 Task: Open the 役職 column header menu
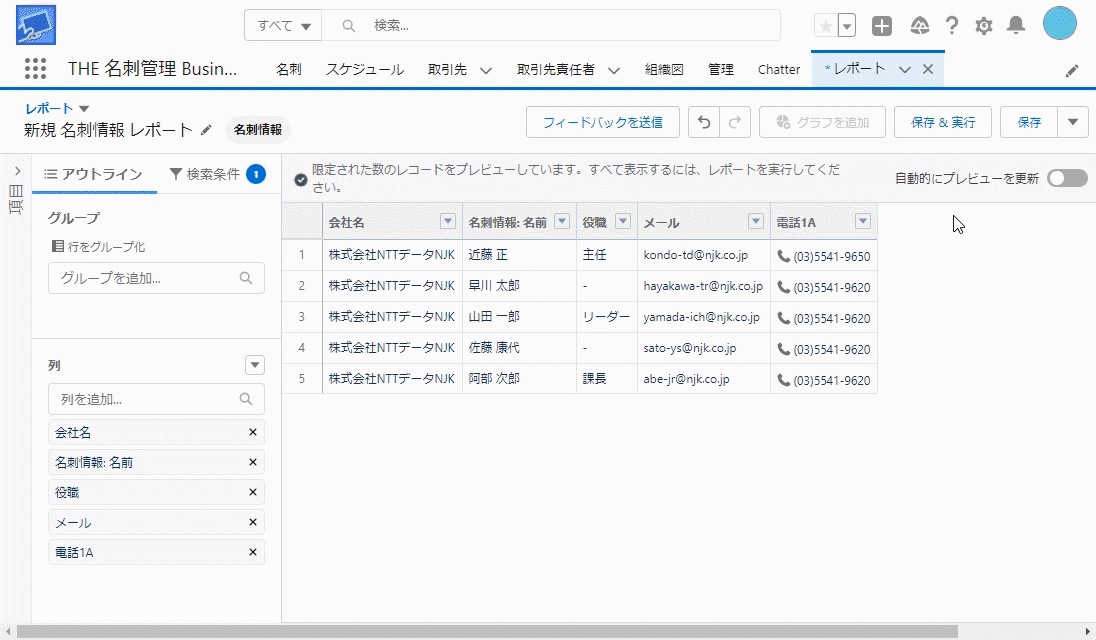623,221
